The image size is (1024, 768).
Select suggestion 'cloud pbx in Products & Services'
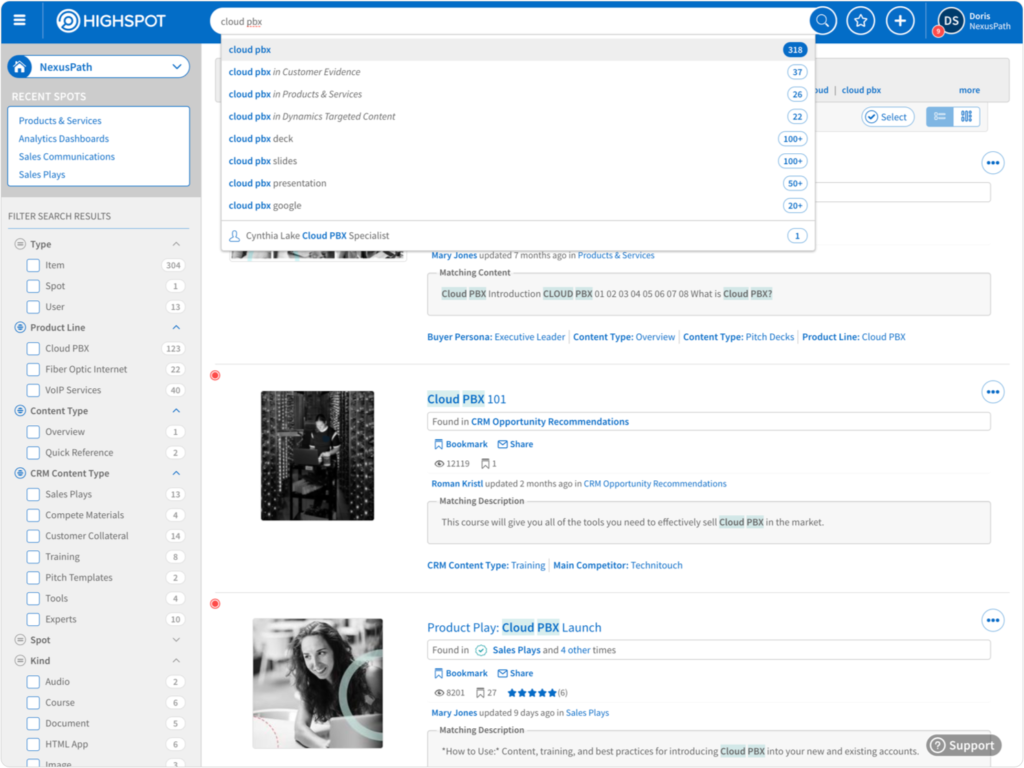pos(518,94)
